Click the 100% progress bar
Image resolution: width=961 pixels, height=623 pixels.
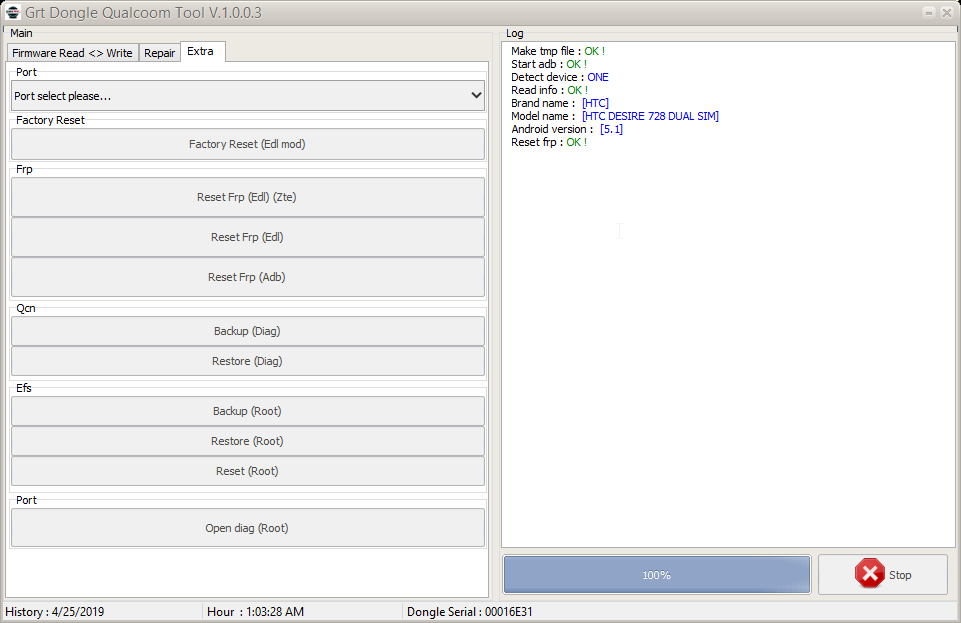tap(657, 575)
